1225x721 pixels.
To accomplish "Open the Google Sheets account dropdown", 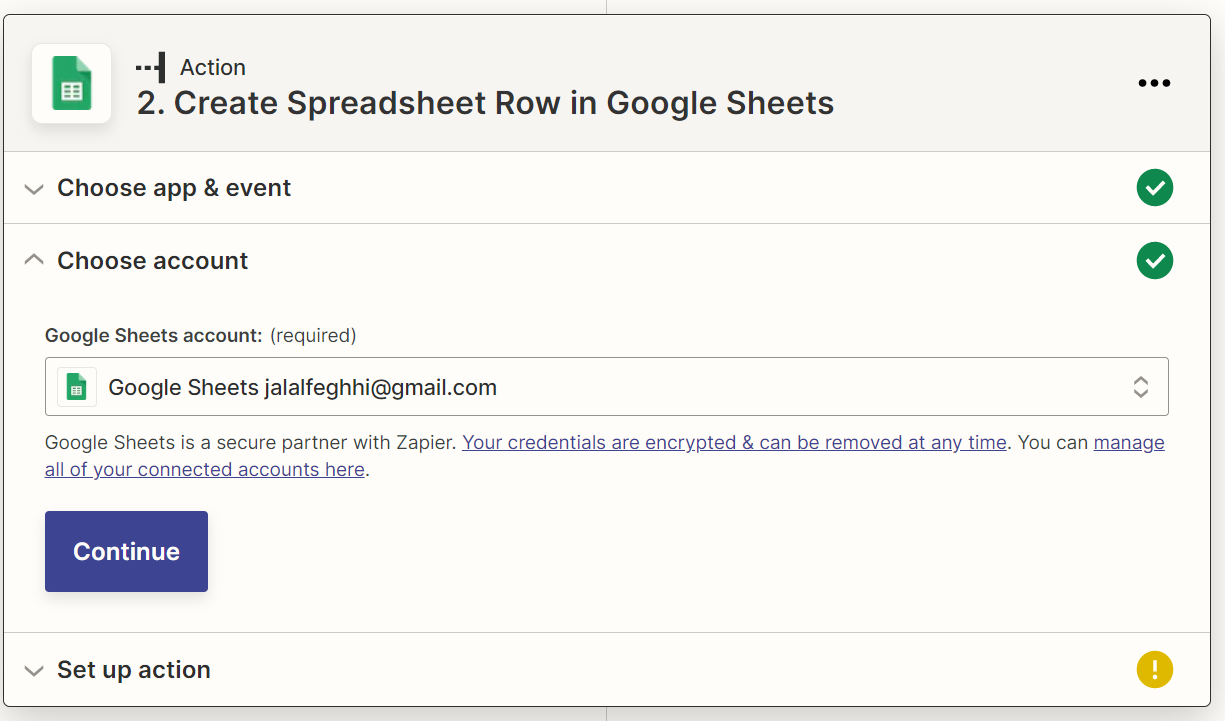I will pyautogui.click(x=607, y=387).
